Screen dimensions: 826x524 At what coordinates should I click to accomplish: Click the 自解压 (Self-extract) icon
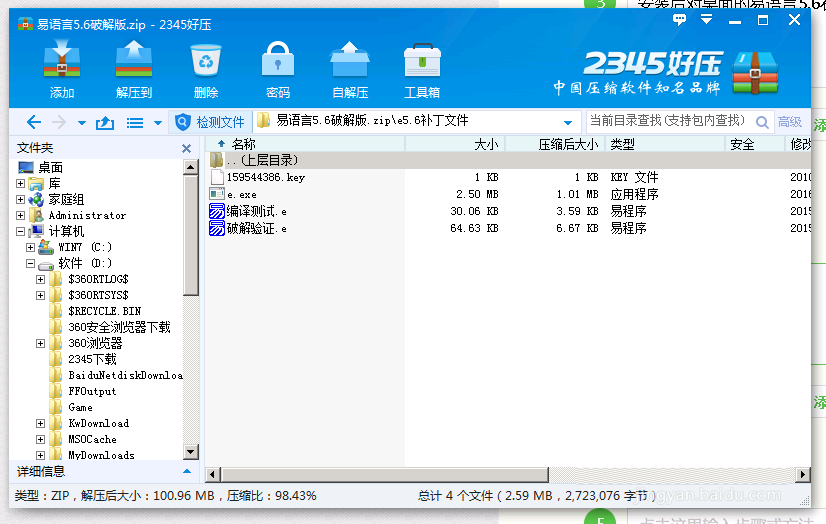(350, 61)
